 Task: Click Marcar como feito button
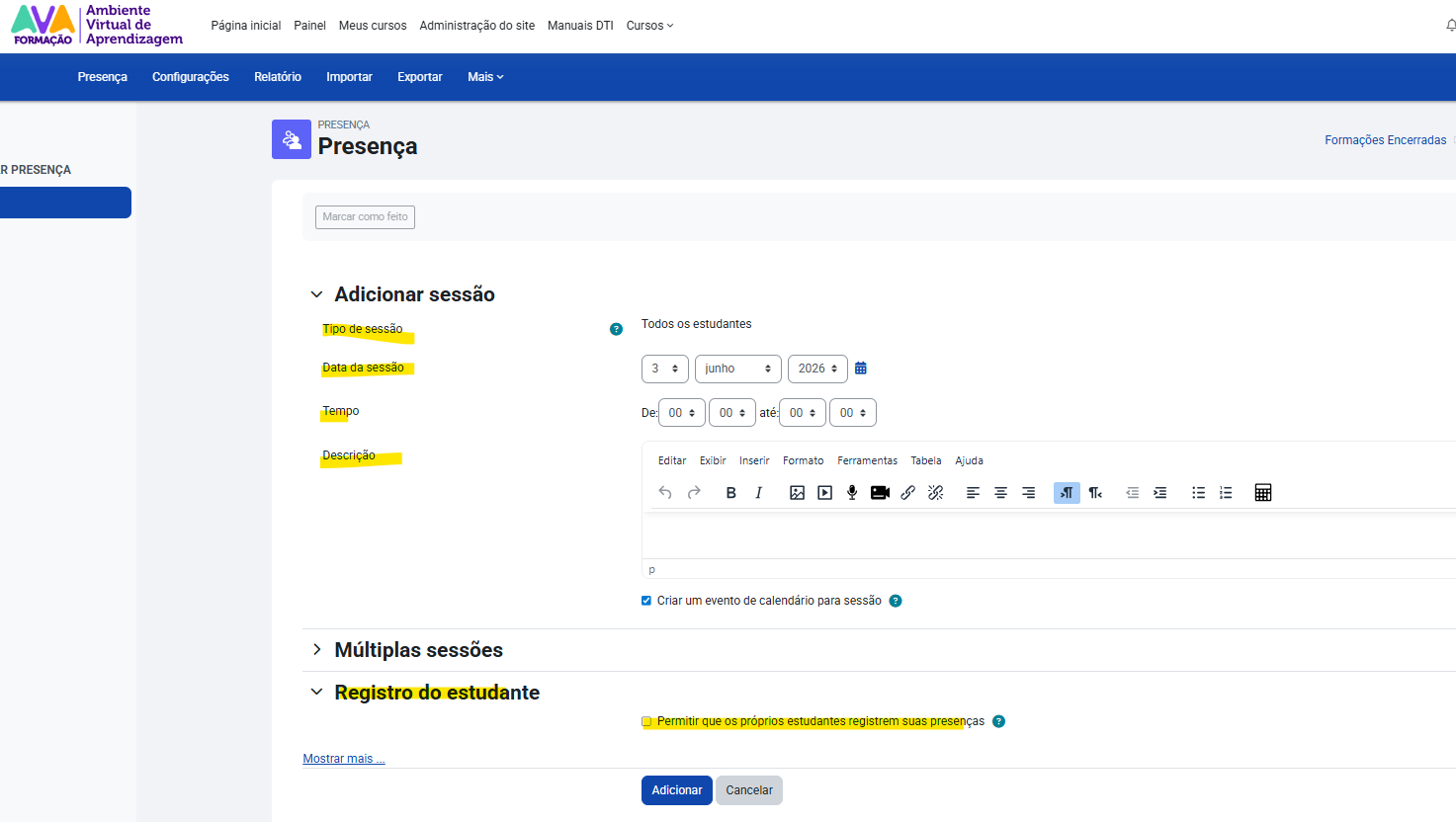pos(365,216)
